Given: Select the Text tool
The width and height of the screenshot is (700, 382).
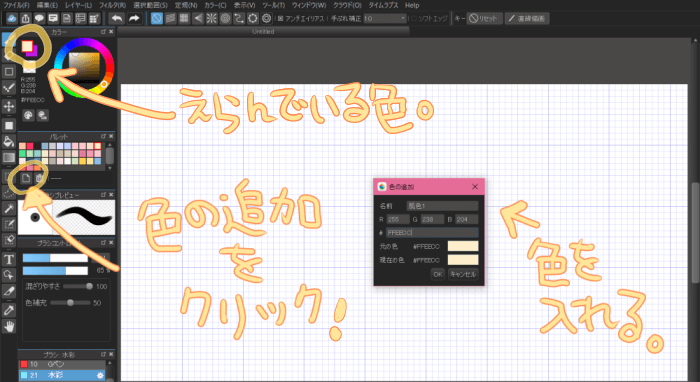Looking at the screenshot, I should tap(9, 259).
